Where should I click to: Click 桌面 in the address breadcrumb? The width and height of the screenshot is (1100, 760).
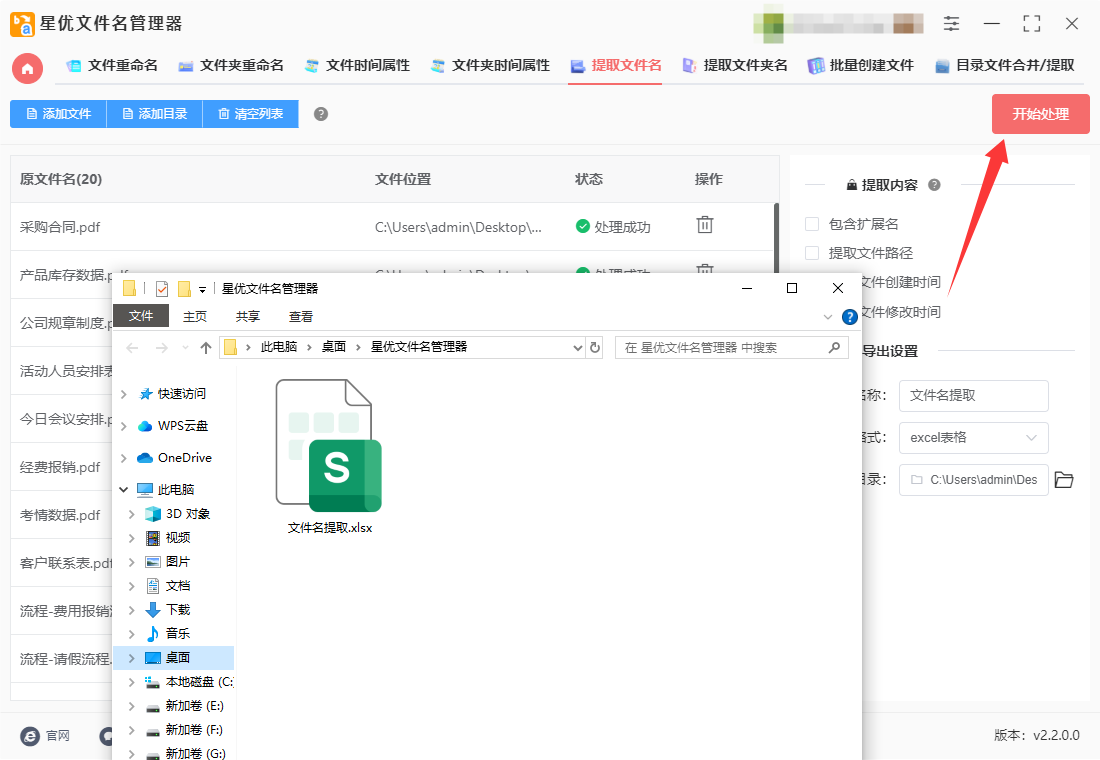tap(333, 347)
